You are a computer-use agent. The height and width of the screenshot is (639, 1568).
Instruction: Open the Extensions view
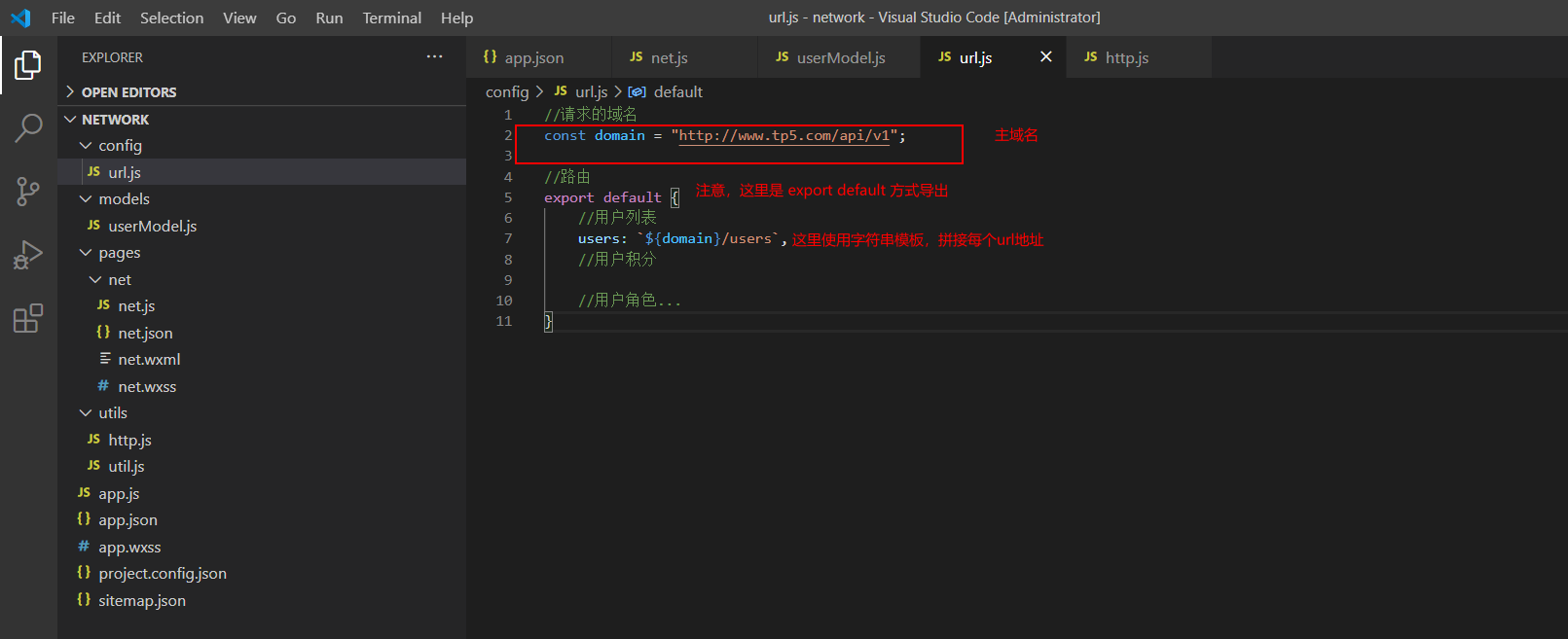click(x=28, y=318)
